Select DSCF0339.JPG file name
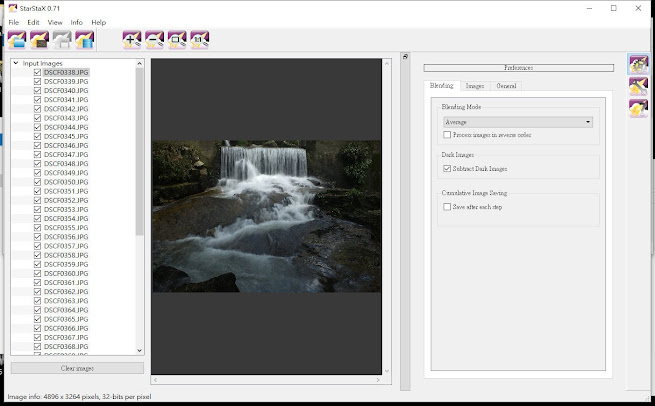Image resolution: width=655 pixels, height=406 pixels. (66, 81)
